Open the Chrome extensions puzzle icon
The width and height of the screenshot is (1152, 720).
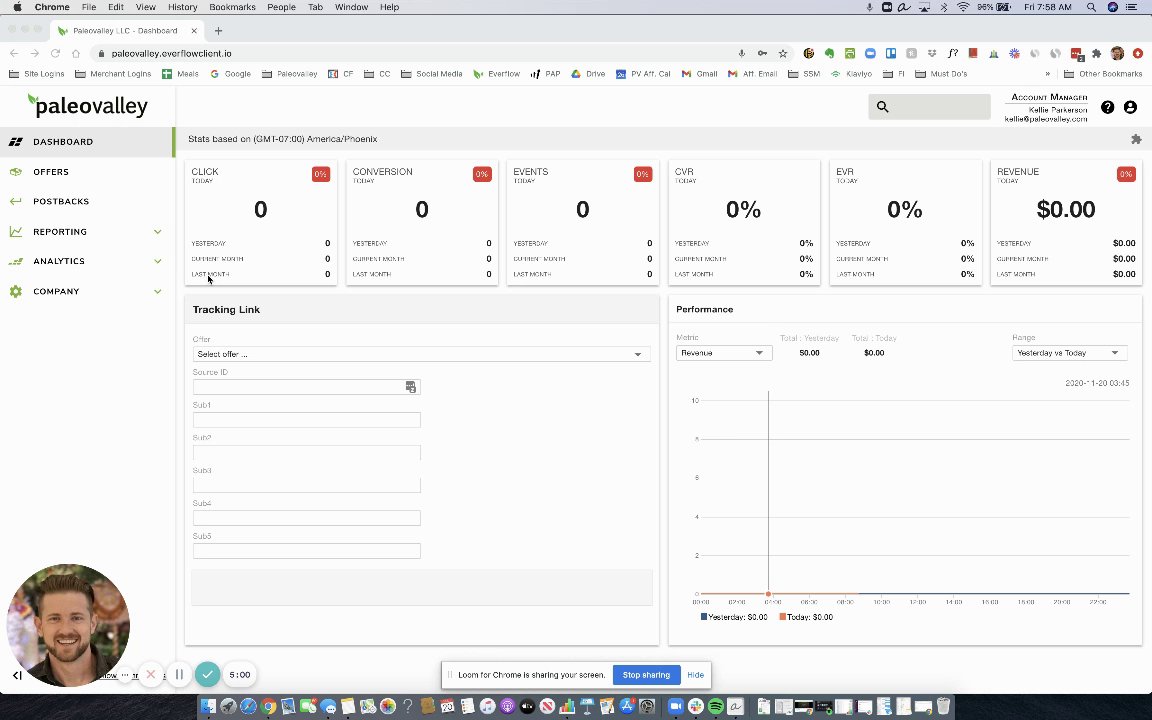coord(1097,54)
